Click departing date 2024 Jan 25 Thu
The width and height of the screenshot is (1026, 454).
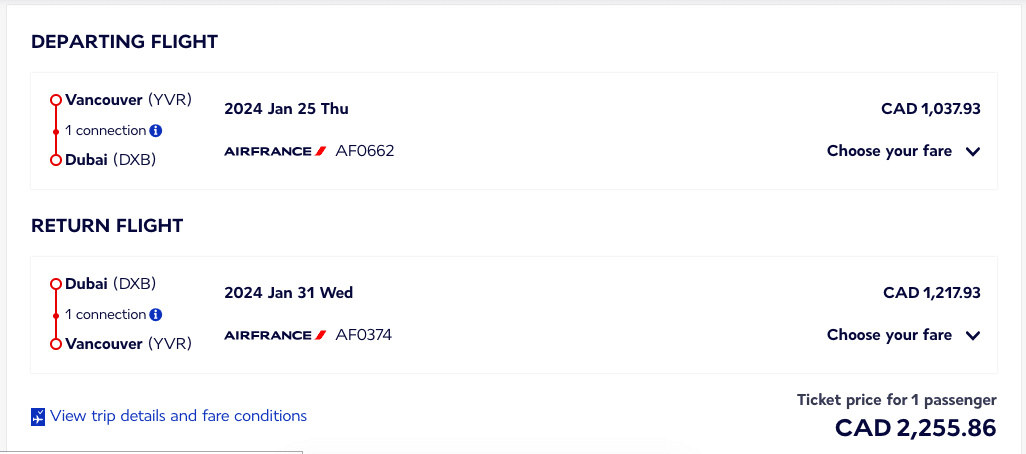[287, 109]
